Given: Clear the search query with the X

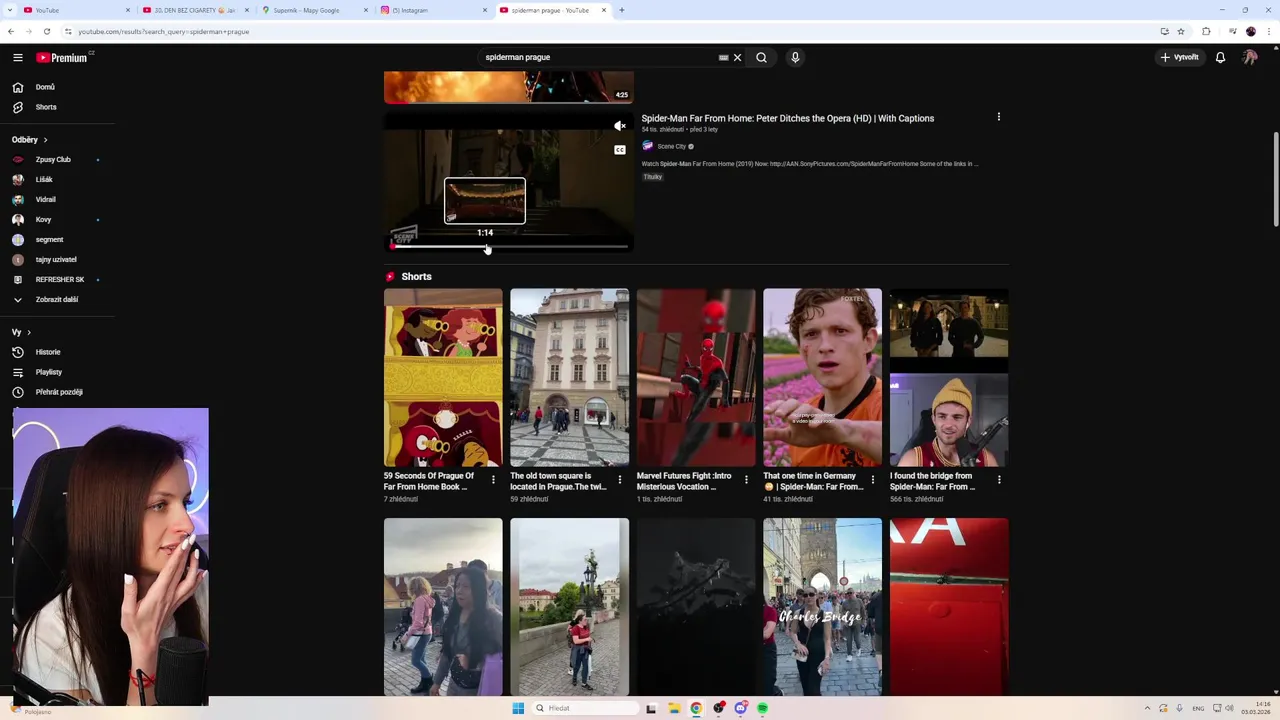Looking at the screenshot, I should pos(738,57).
